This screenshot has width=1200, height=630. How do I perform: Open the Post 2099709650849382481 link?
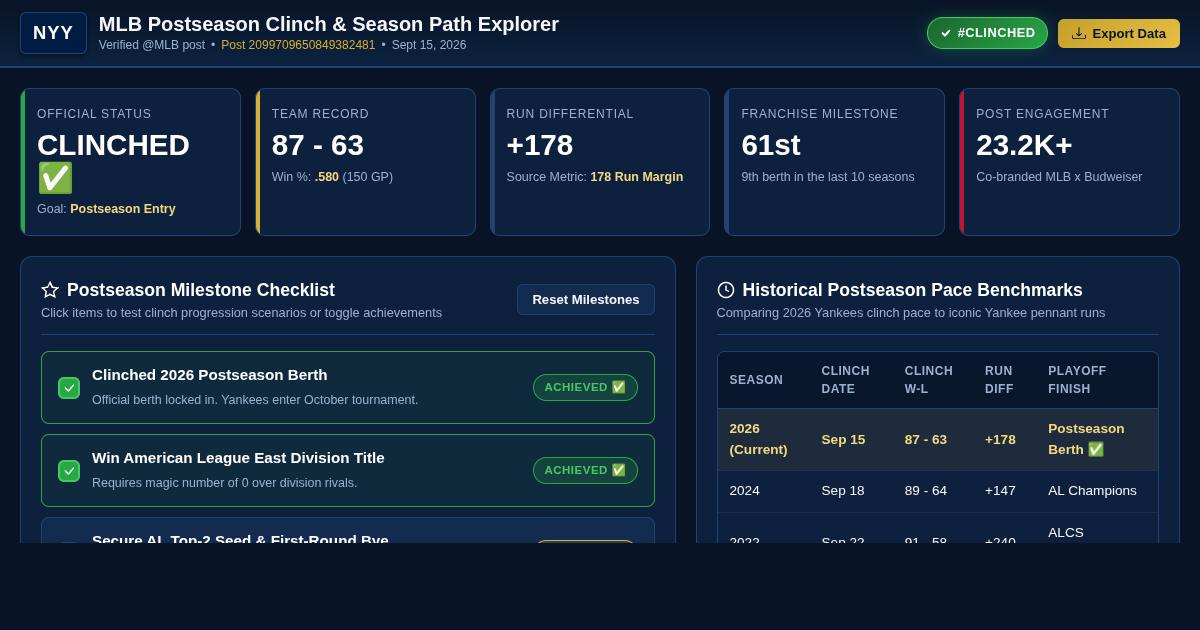(x=298, y=45)
